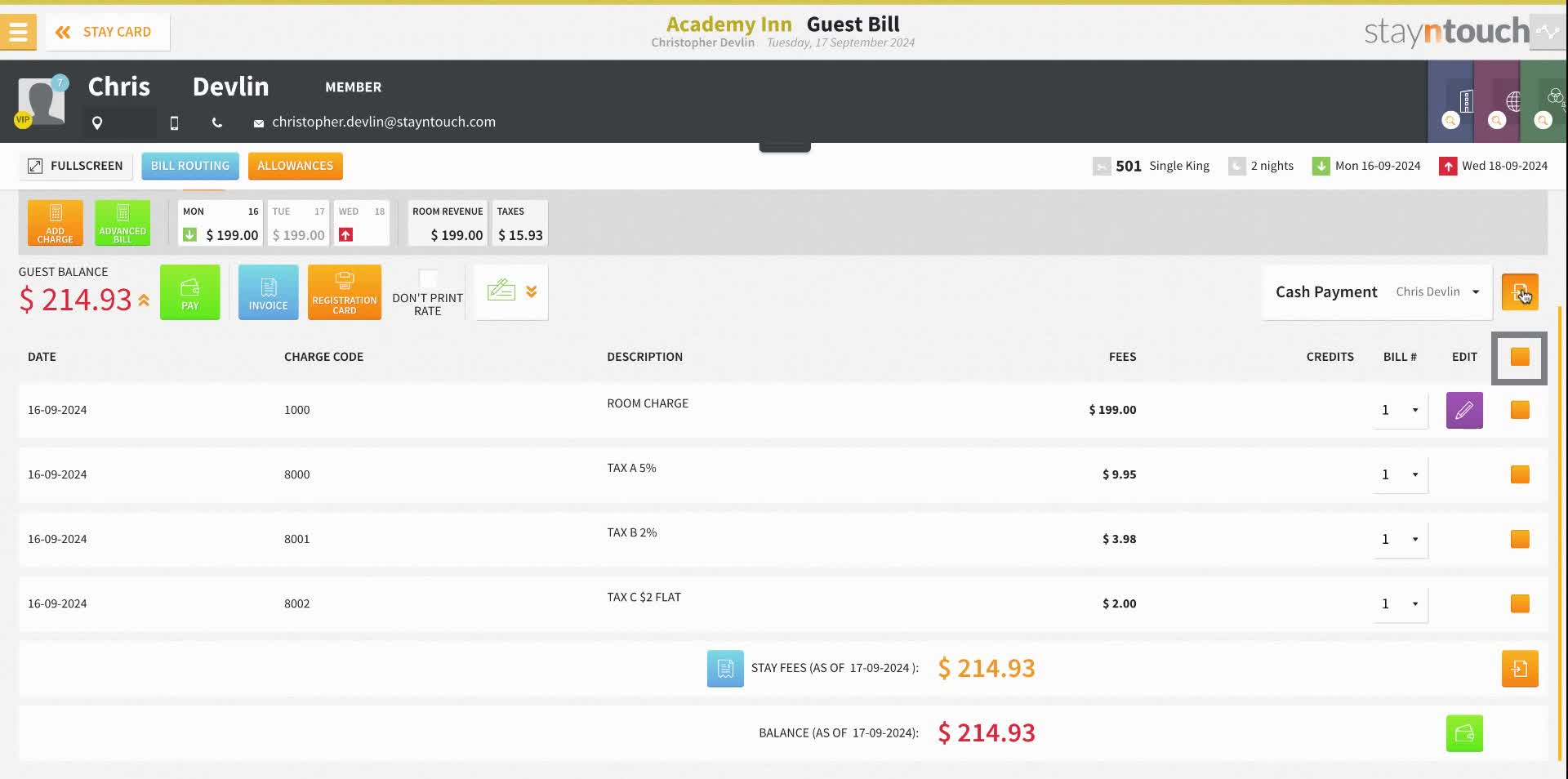The image size is (1568, 779).
Task: Expand the signature panel chevrons
Action: click(532, 292)
